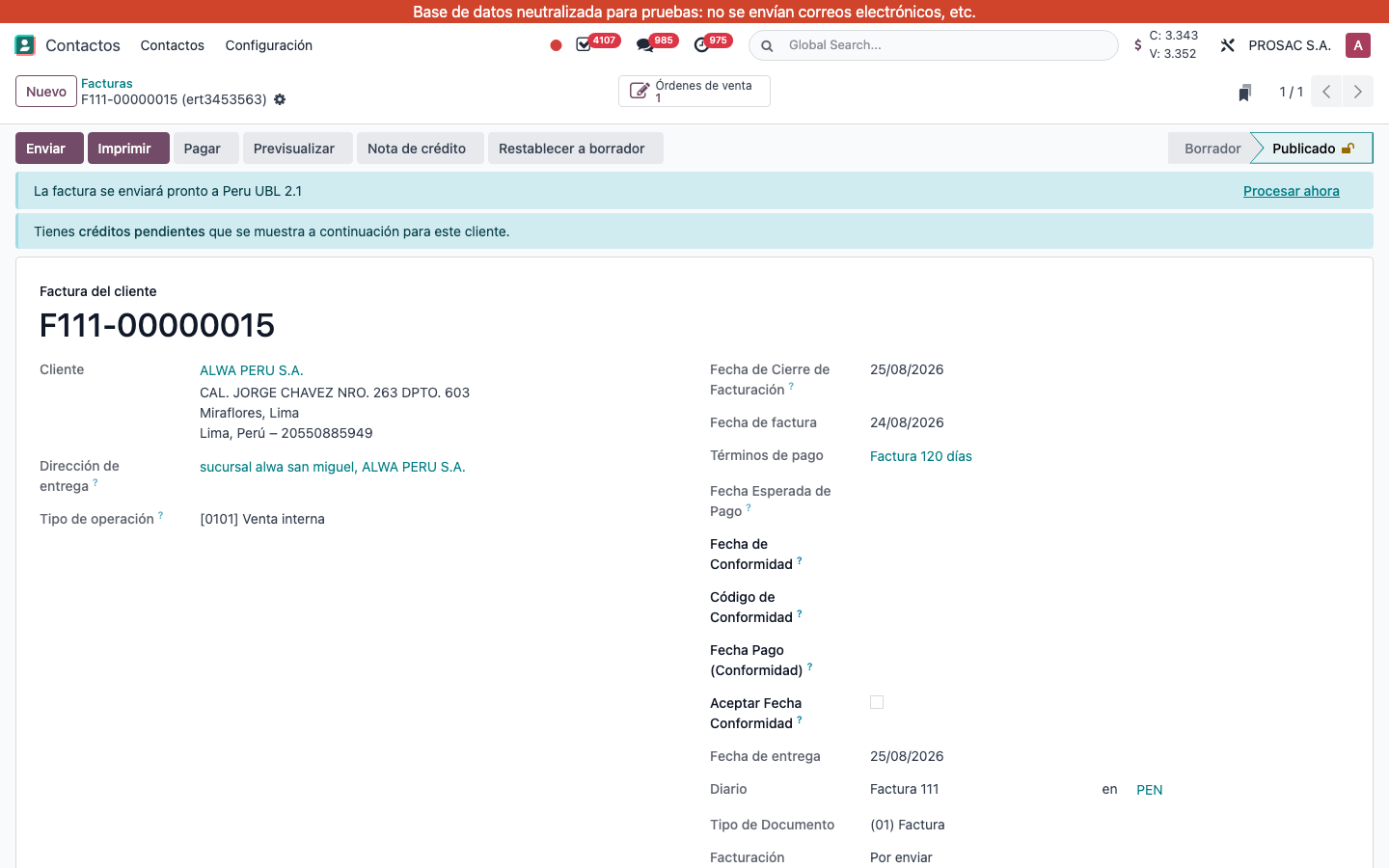
Task: Open the Contactos app icon
Action: pos(25,45)
